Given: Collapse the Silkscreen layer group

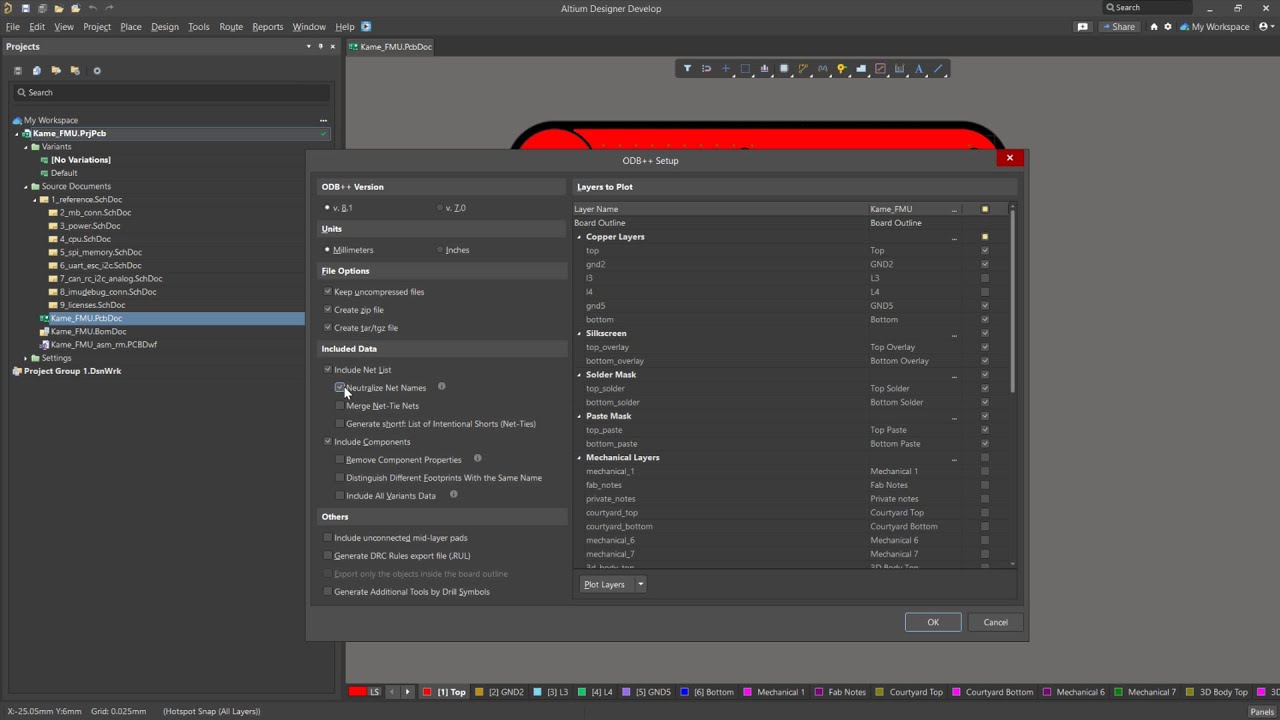Looking at the screenshot, I should coord(579,333).
